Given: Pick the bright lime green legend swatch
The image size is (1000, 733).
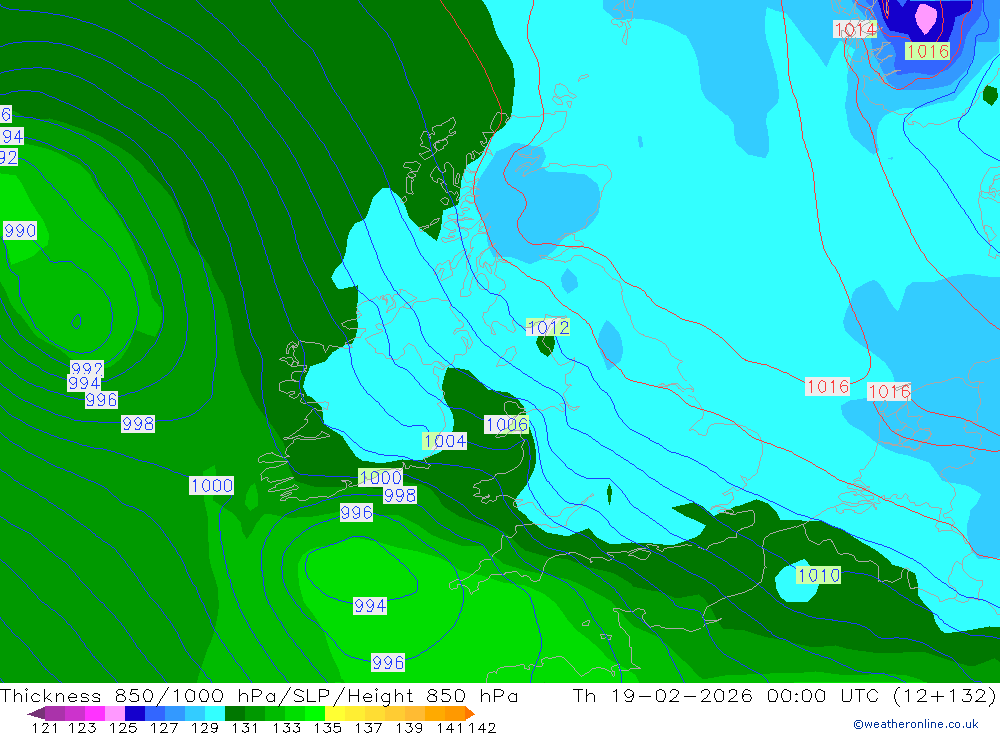Looking at the screenshot, I should (x=315, y=714).
